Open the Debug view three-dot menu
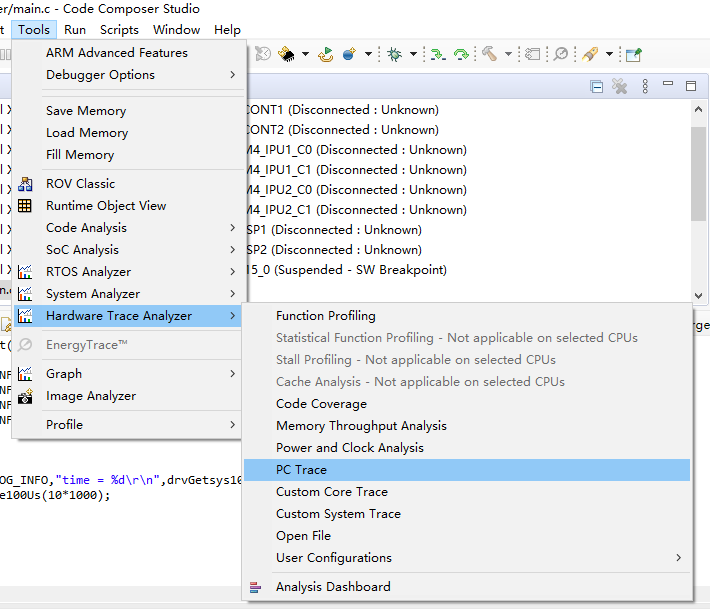Image resolution: width=710 pixels, height=609 pixels. [x=645, y=86]
